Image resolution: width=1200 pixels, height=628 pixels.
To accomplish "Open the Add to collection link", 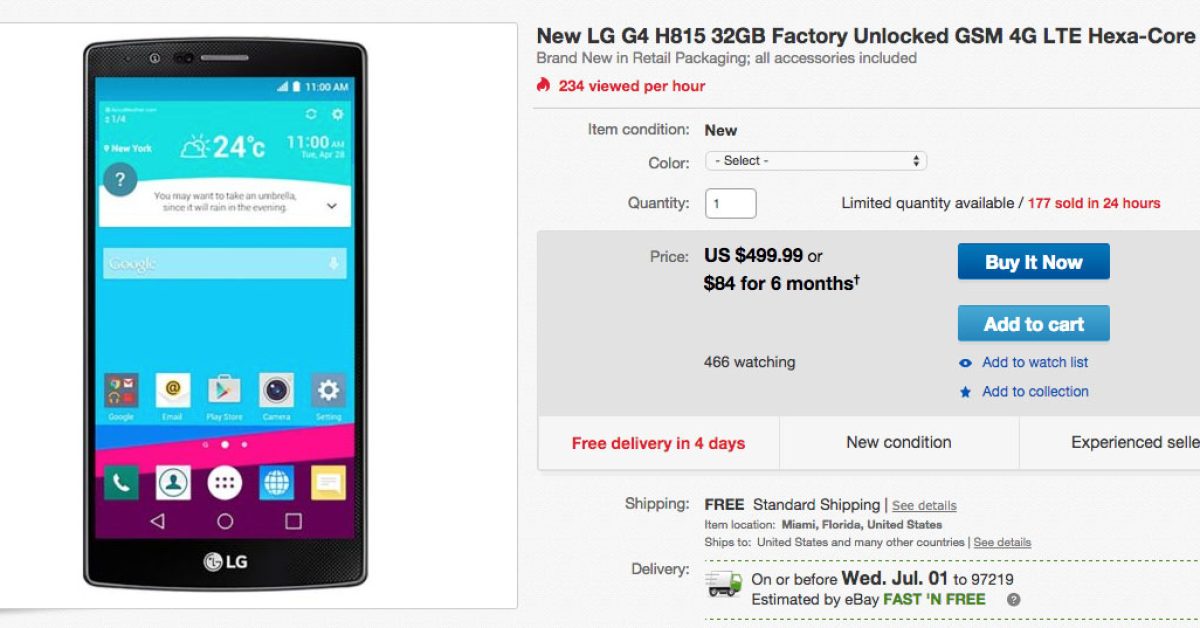I will tap(1035, 392).
